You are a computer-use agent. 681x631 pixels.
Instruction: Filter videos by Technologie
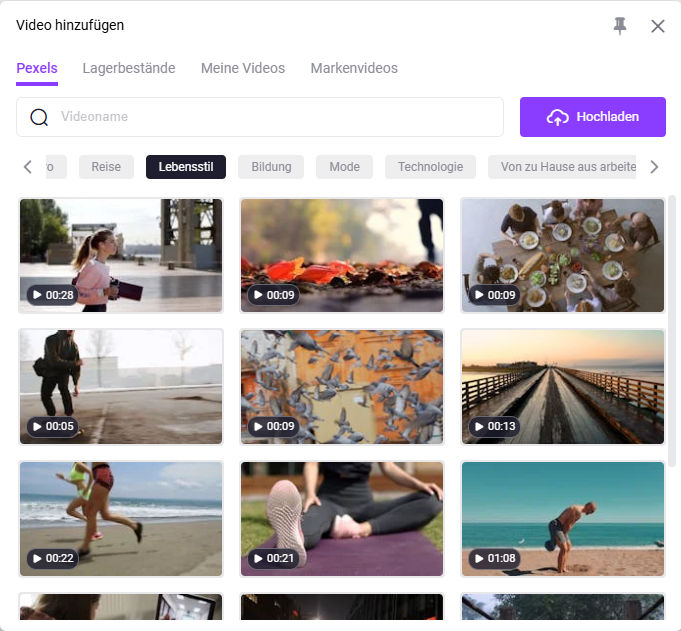pos(430,167)
